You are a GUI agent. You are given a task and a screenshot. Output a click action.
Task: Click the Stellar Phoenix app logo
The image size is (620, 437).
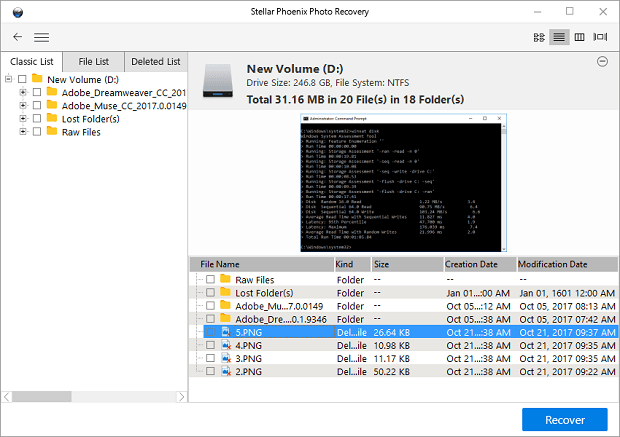[x=18, y=12]
